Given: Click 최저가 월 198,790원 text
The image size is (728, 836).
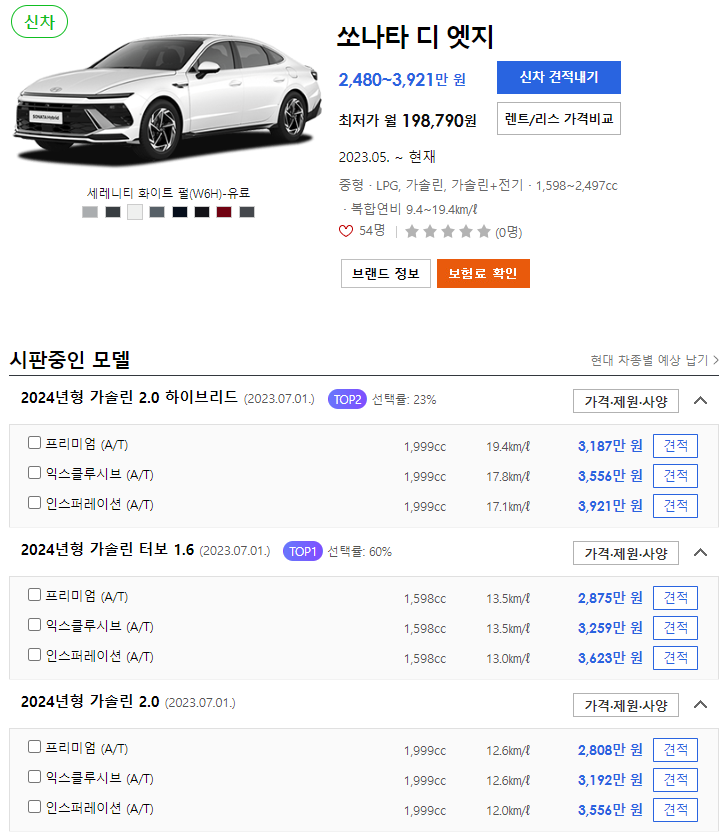Looking at the screenshot, I should [x=407, y=120].
